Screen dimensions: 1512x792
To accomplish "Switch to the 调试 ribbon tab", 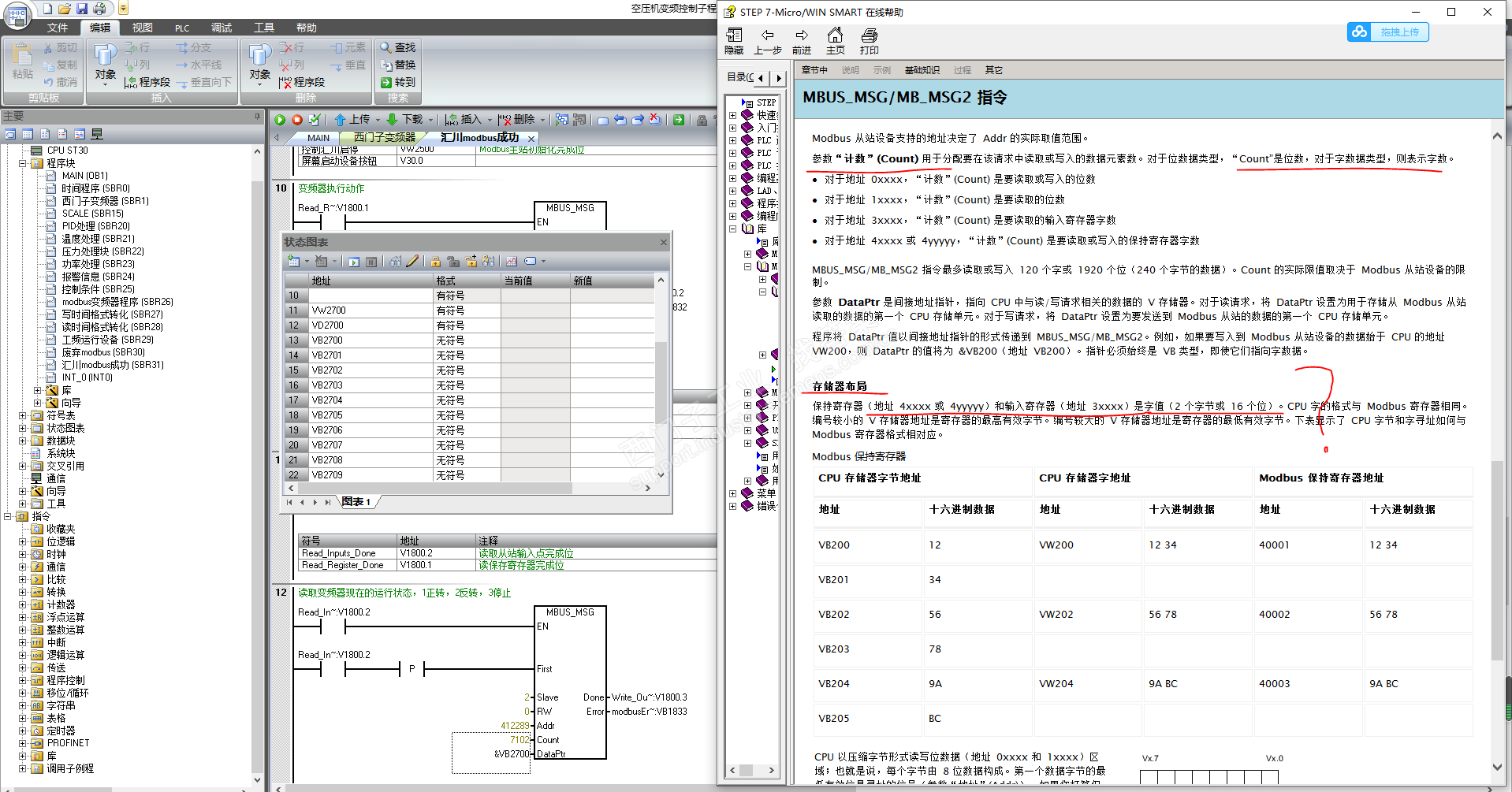I will click(x=222, y=28).
